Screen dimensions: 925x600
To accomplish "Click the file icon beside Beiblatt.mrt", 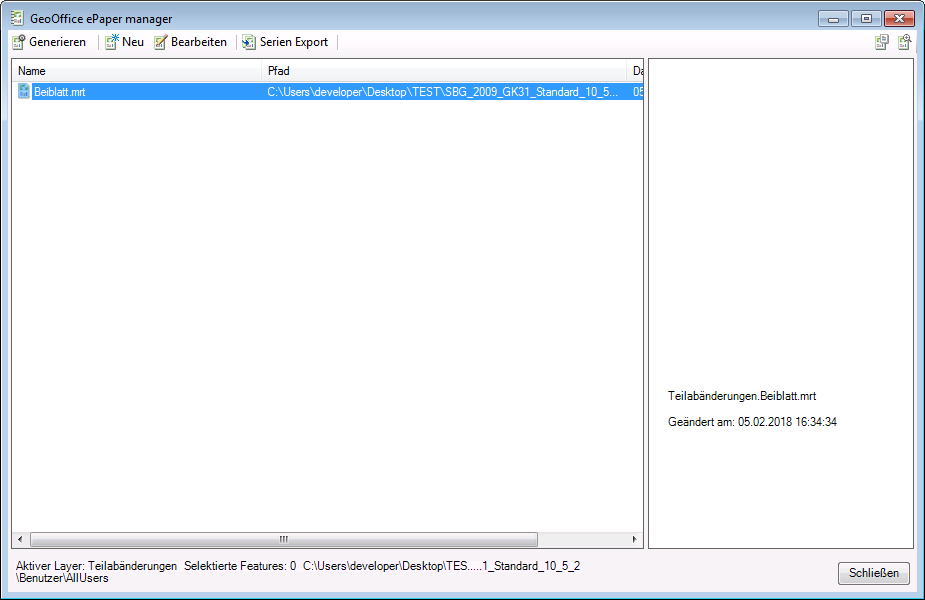I will pyautogui.click(x=24, y=91).
